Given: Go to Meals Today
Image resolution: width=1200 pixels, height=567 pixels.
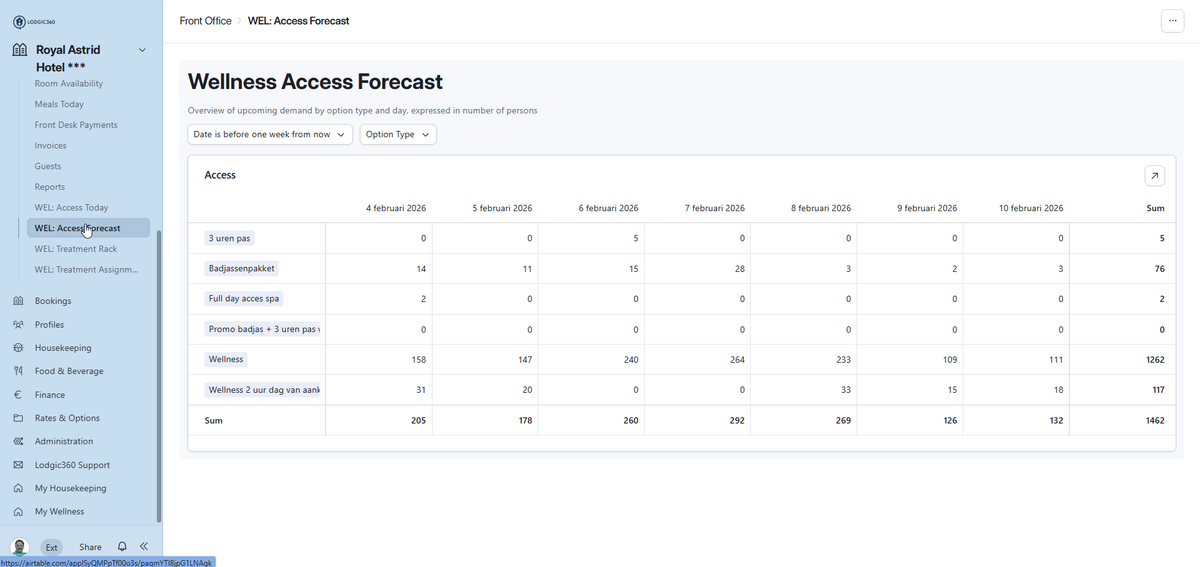Looking at the screenshot, I should pyautogui.click(x=59, y=104).
